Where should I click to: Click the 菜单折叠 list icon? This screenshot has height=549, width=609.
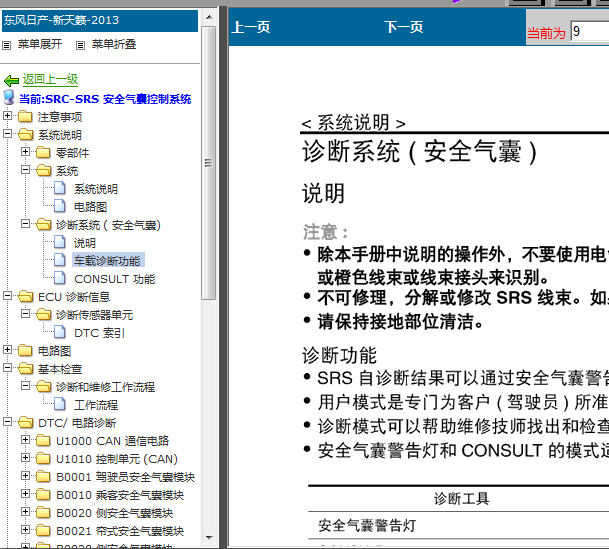pyautogui.click(x=80, y=45)
